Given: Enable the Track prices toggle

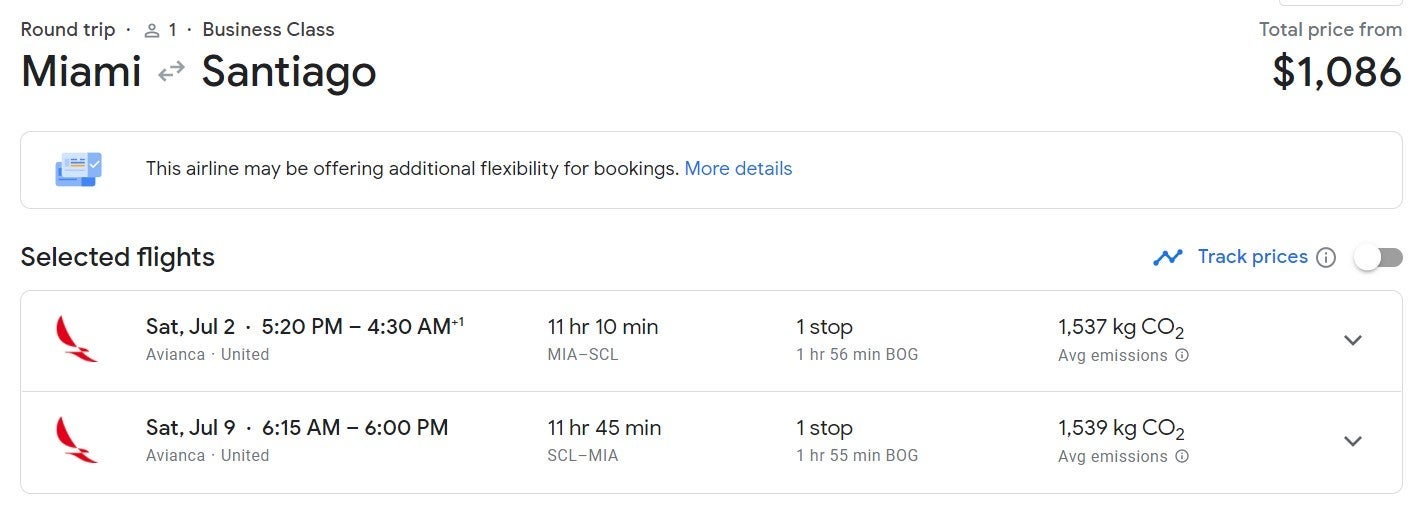Looking at the screenshot, I should click(x=1378, y=258).
